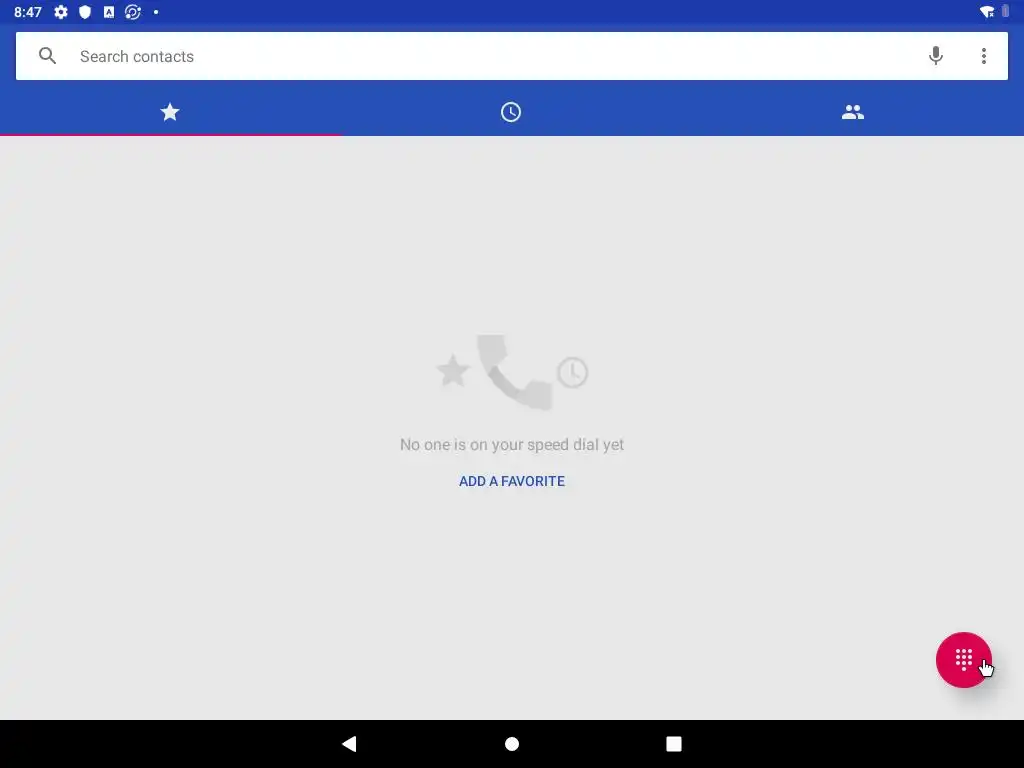Tap the Wi-Fi signal icon in status bar
The width and height of the screenshot is (1024, 768).
[987, 12]
